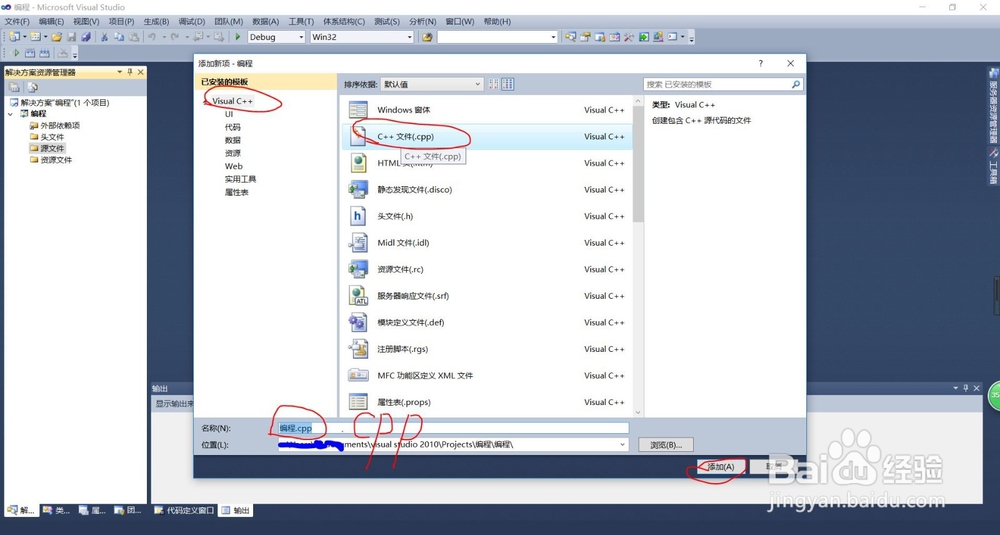Select the 实用工具 template category
The width and height of the screenshot is (1000, 535).
click(240, 179)
